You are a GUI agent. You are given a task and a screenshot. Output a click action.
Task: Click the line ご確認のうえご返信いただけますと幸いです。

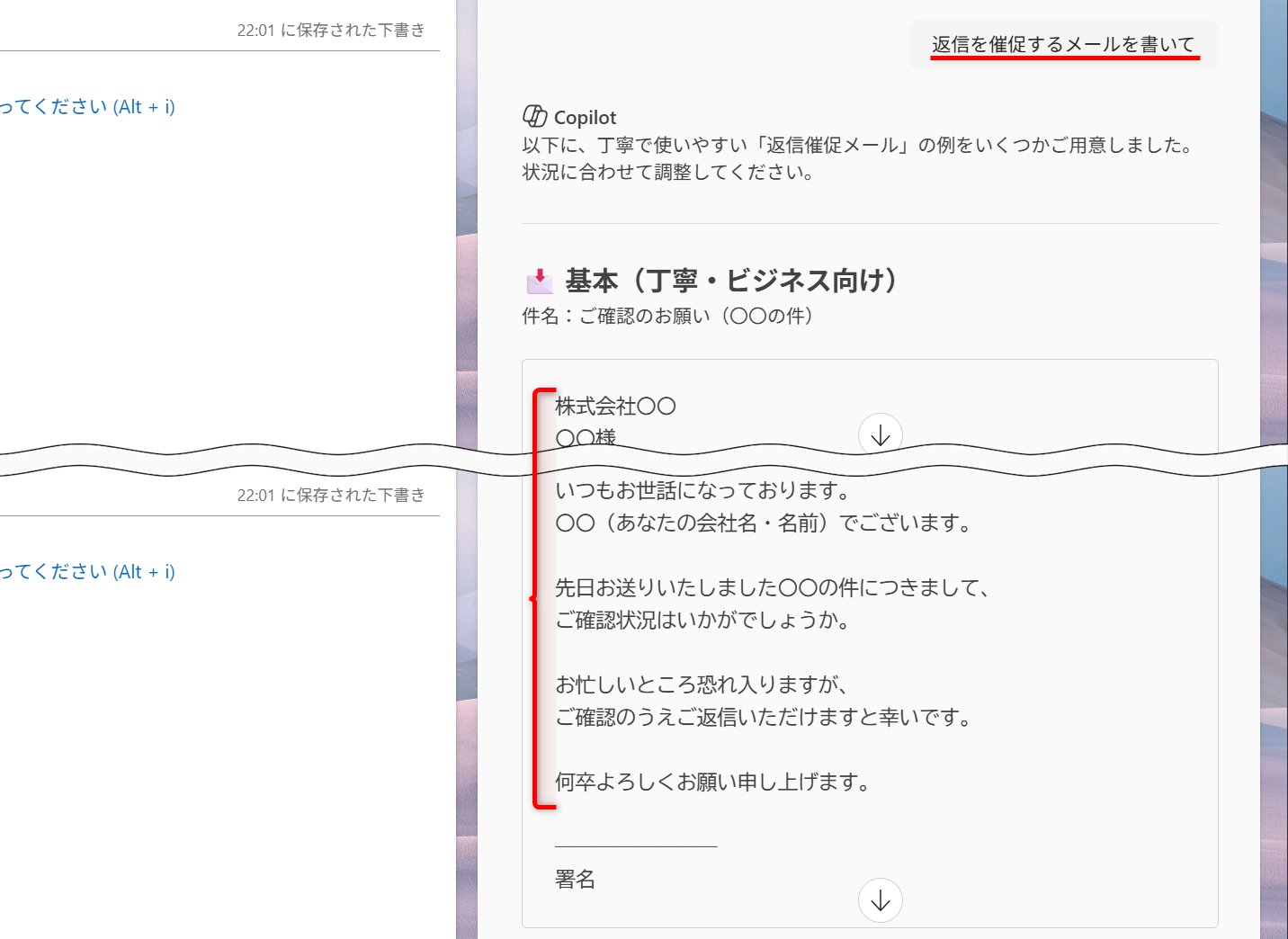(x=765, y=718)
